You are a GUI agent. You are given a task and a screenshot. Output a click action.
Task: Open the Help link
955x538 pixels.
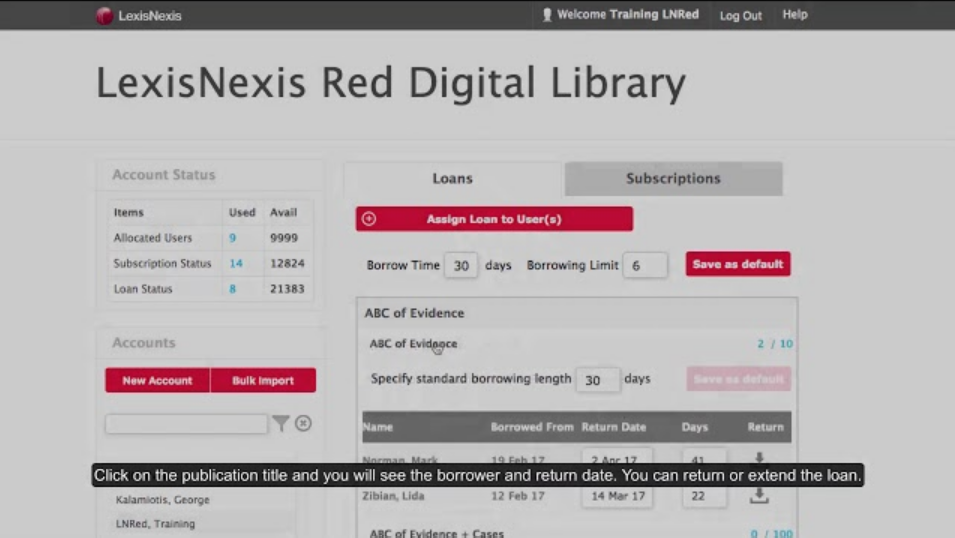click(795, 15)
